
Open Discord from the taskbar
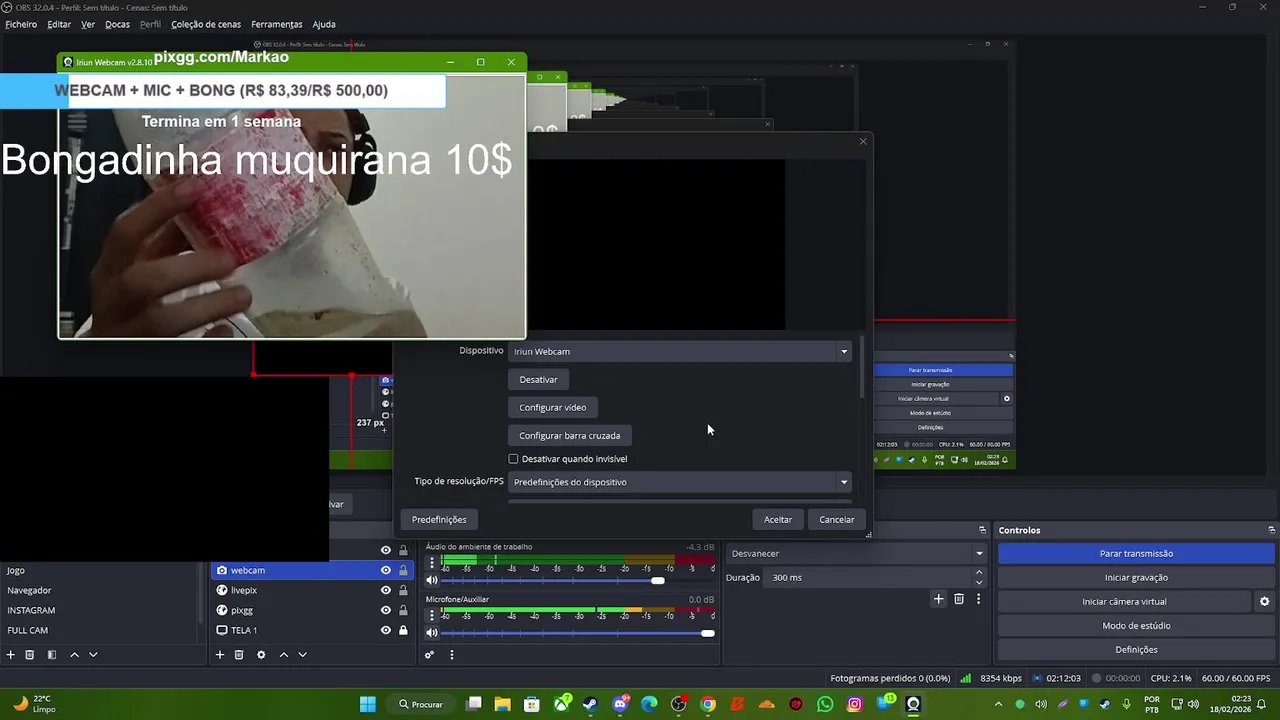coord(620,704)
